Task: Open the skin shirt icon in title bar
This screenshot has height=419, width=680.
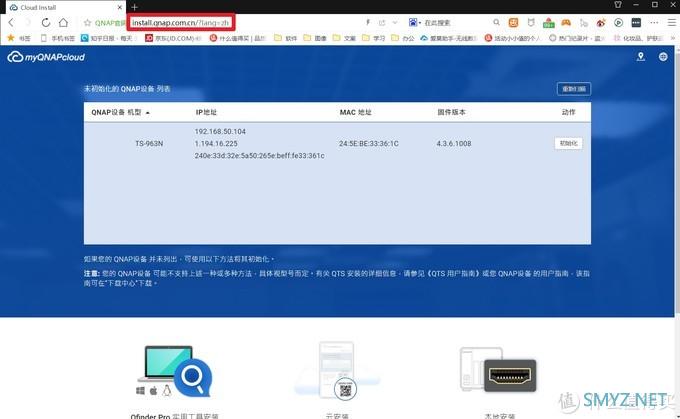Action: 618,4
